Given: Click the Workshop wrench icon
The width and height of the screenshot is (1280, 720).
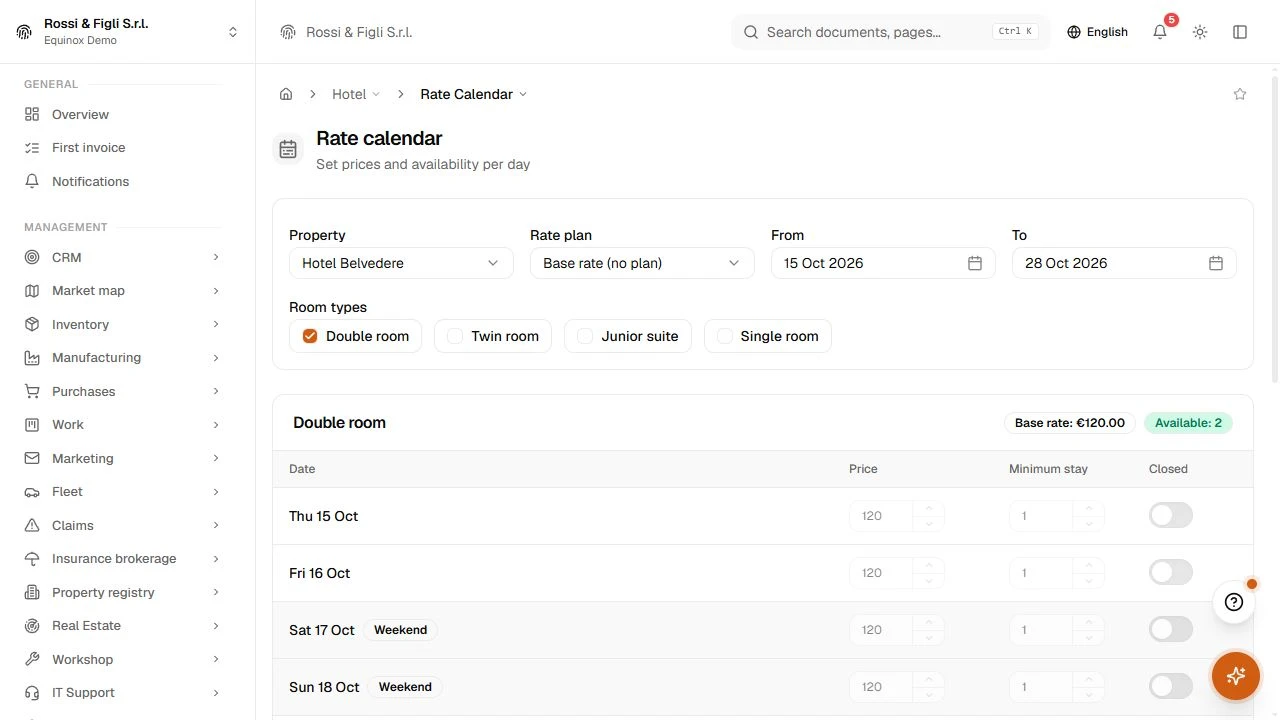Looking at the screenshot, I should (x=32, y=659).
